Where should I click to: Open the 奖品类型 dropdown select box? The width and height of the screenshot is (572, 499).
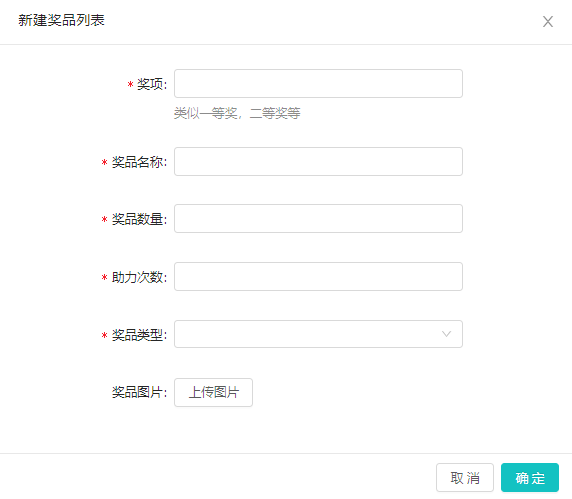[x=318, y=334]
